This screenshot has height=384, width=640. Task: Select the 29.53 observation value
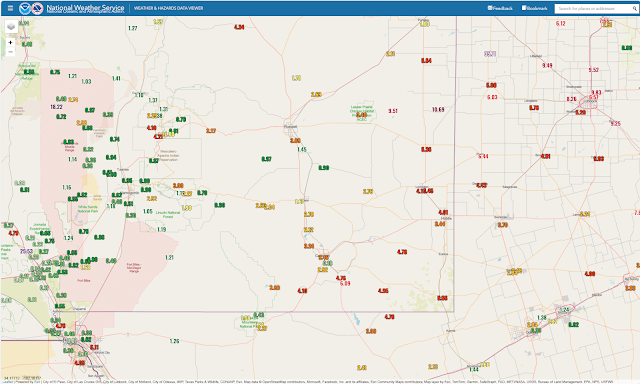pyautogui.click(x=27, y=251)
